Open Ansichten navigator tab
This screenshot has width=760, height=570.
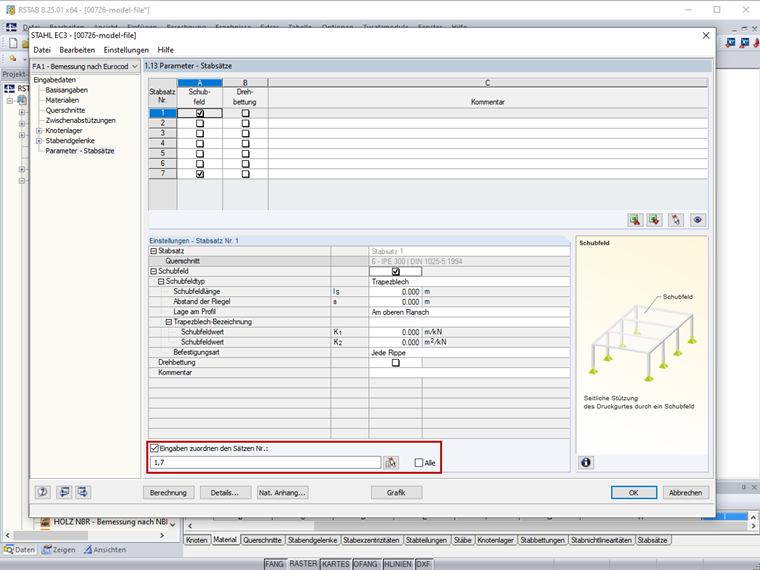point(105,550)
